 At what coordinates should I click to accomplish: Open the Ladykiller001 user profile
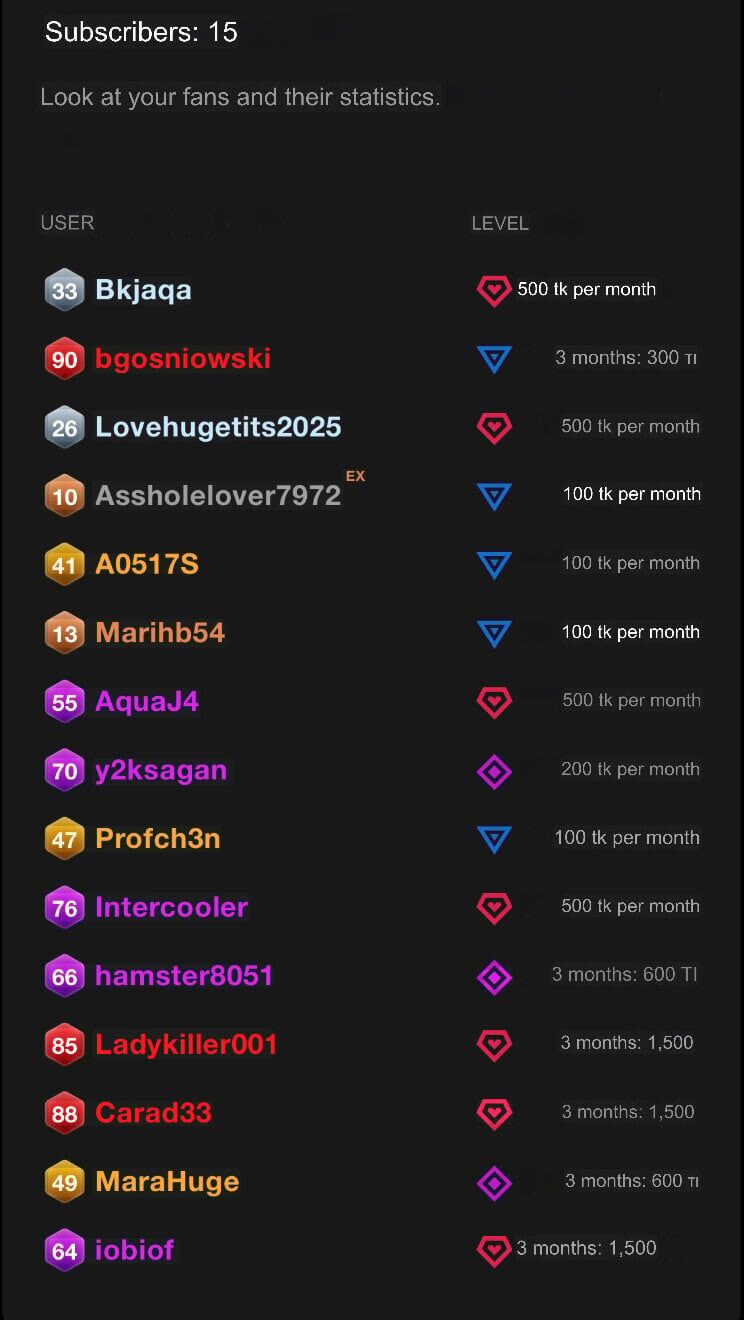coord(186,1045)
